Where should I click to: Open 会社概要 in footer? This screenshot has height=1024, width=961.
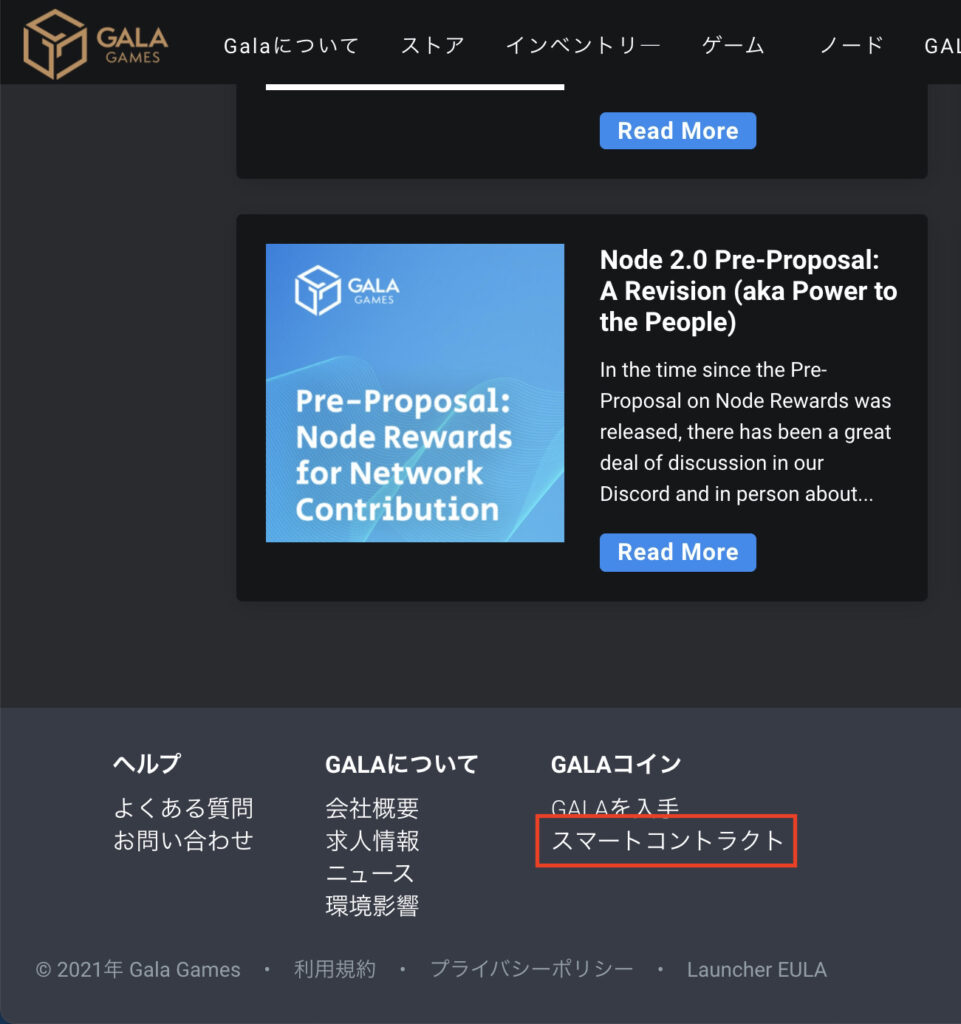[x=372, y=808]
